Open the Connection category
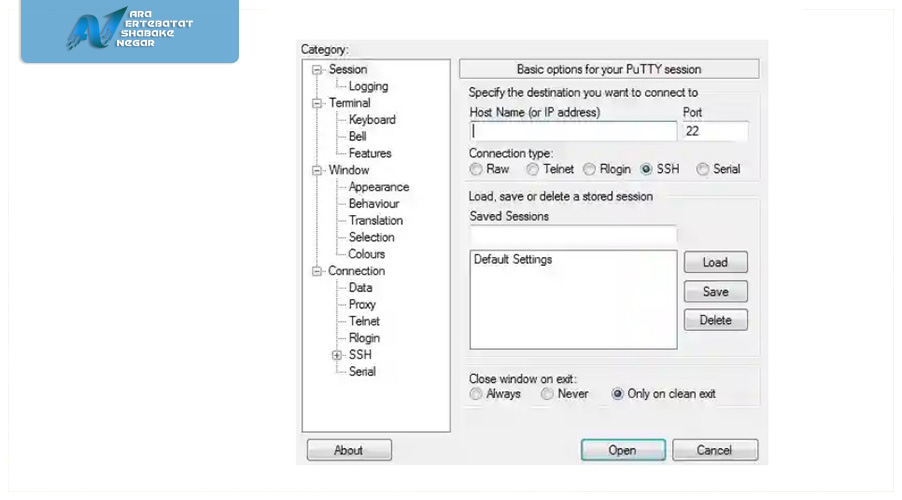Image resolution: width=902 pixels, height=500 pixels. [357, 270]
